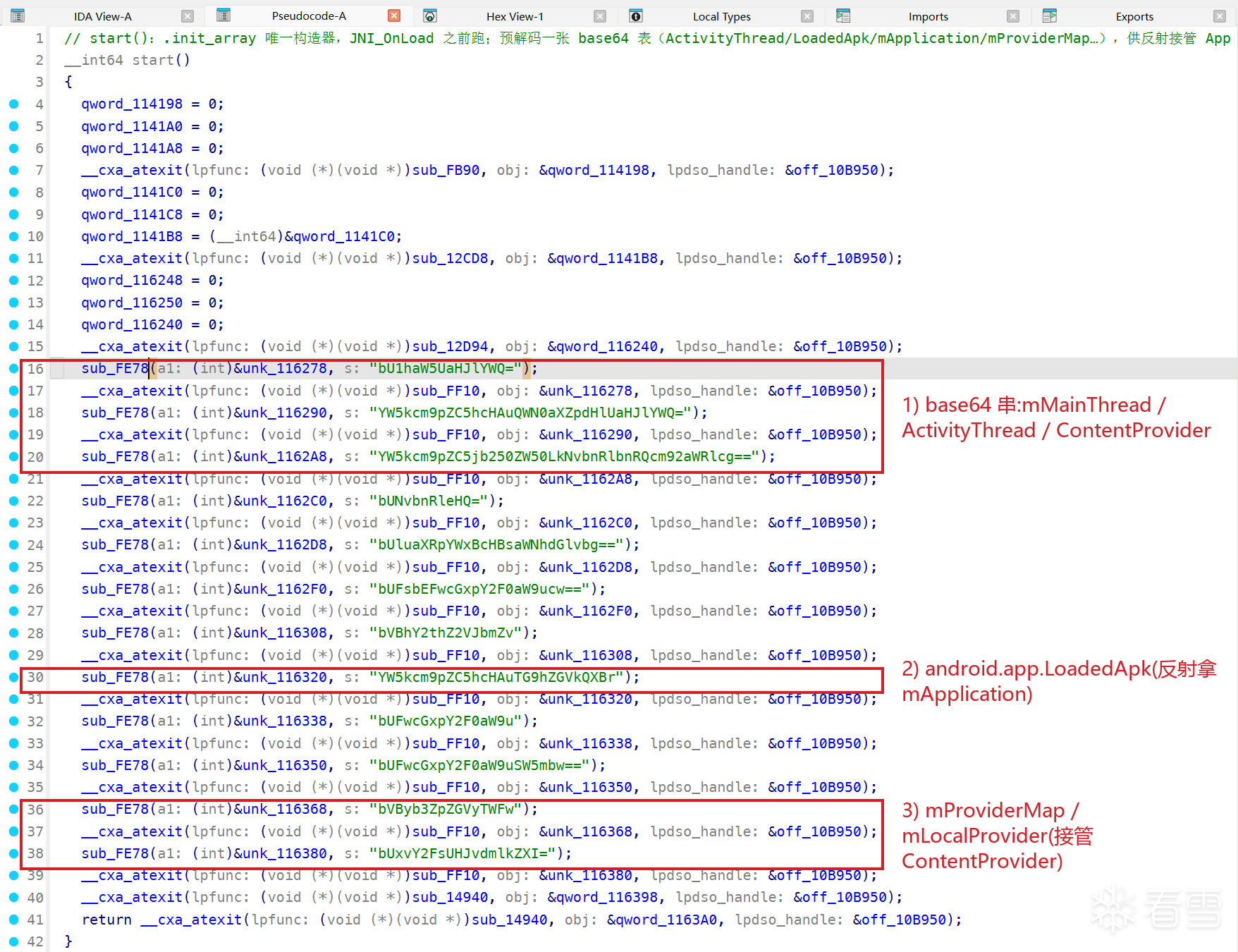Click the start() function declaration

128,60
